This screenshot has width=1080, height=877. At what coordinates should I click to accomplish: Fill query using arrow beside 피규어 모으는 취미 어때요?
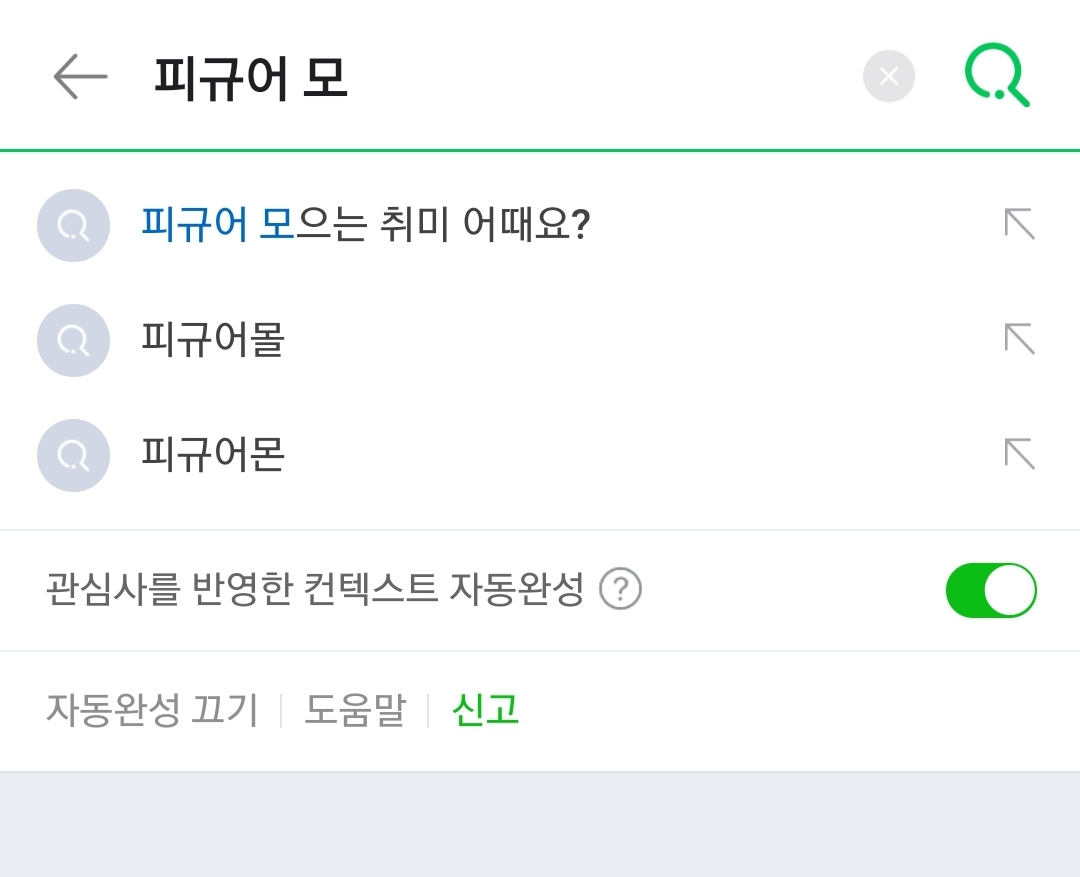(1019, 224)
